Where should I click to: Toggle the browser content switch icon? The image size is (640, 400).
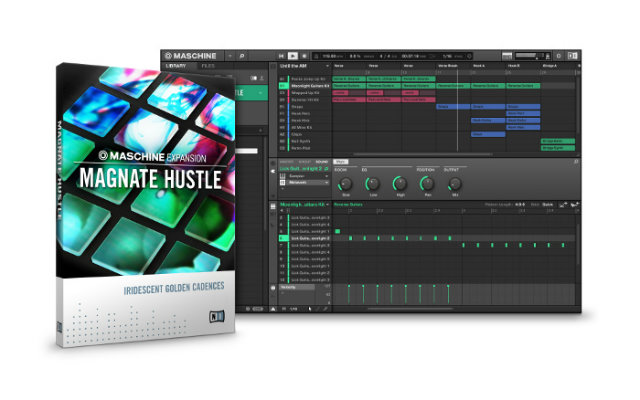pos(253,78)
